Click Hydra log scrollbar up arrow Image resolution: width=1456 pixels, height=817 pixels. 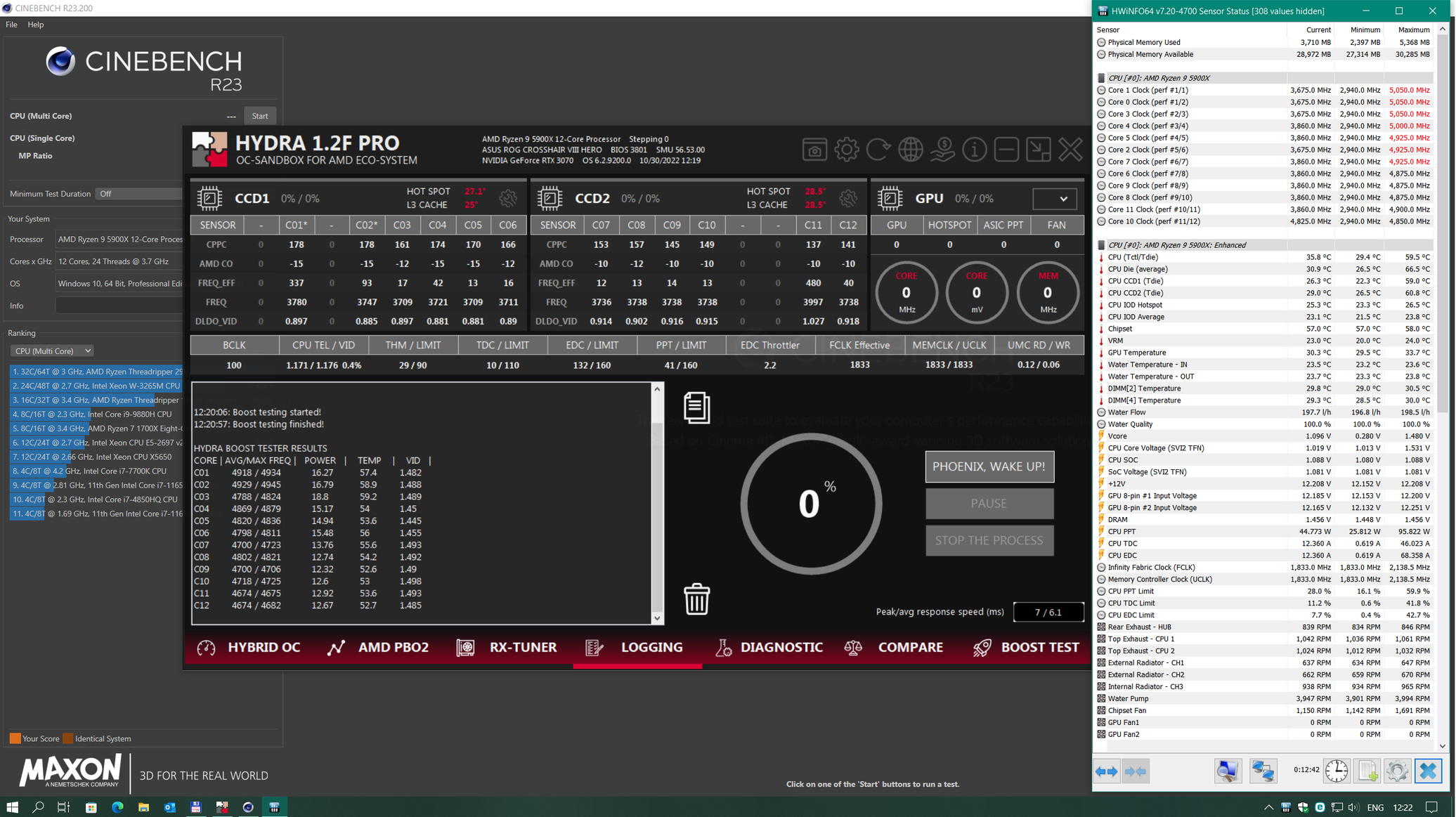pos(657,389)
